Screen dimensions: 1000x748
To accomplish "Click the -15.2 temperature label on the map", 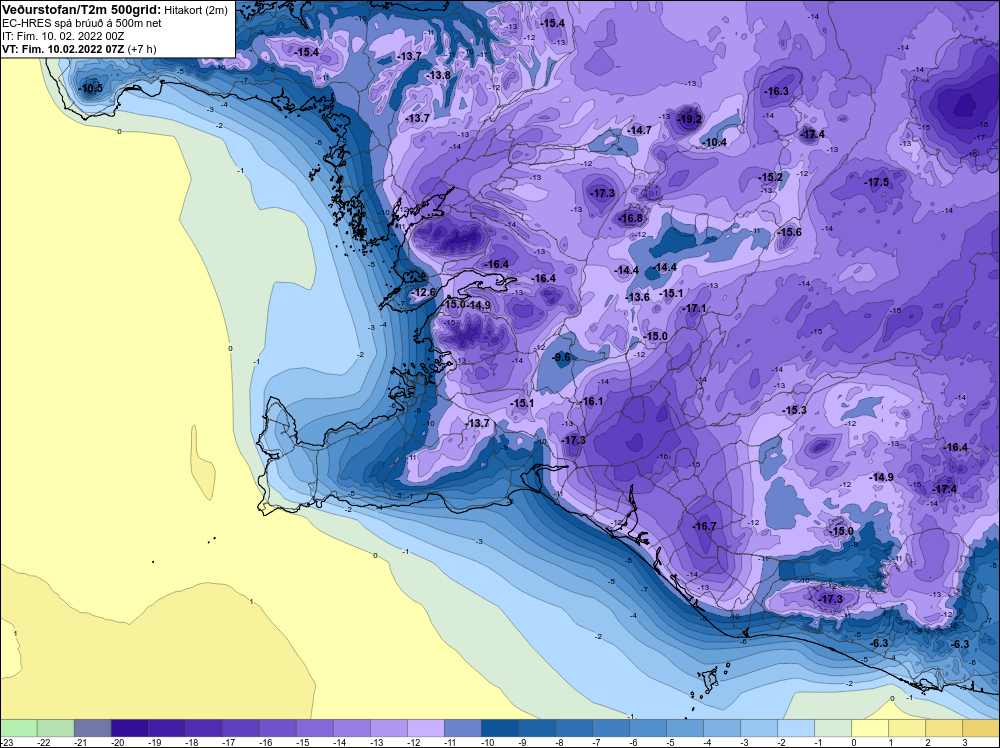I will pyautogui.click(x=770, y=177).
